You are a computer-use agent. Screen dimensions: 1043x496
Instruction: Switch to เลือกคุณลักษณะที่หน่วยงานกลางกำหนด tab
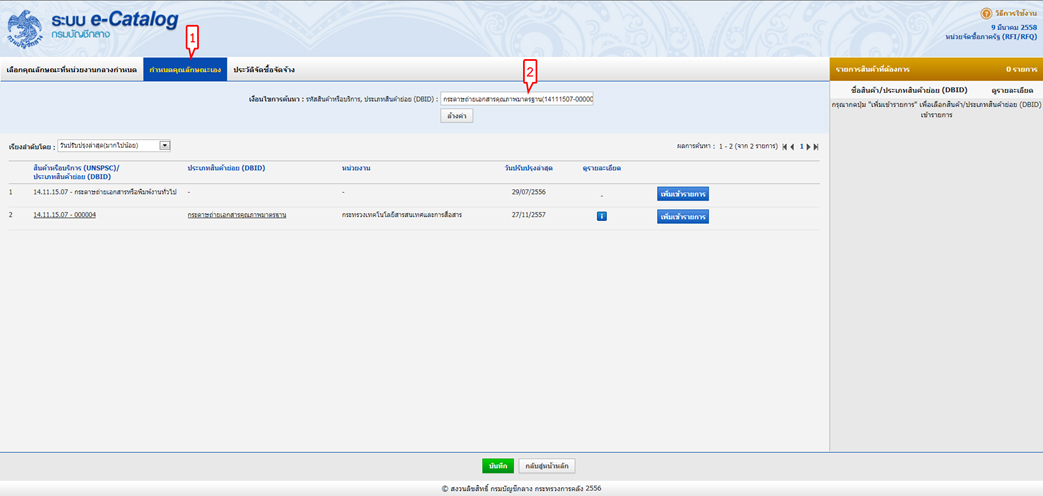(71, 70)
